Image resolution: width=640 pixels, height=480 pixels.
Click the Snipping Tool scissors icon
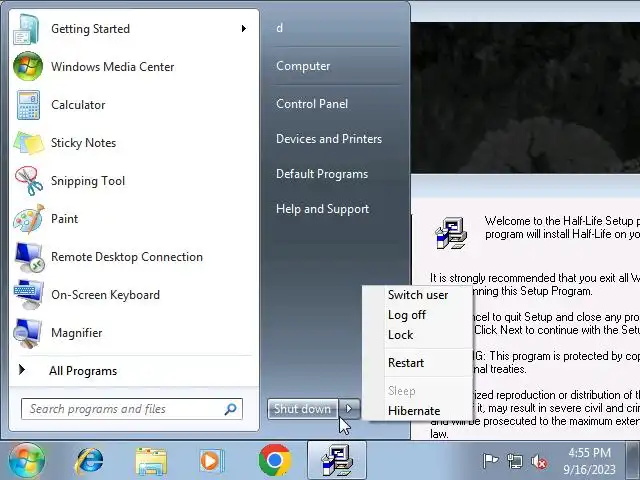coord(29,181)
